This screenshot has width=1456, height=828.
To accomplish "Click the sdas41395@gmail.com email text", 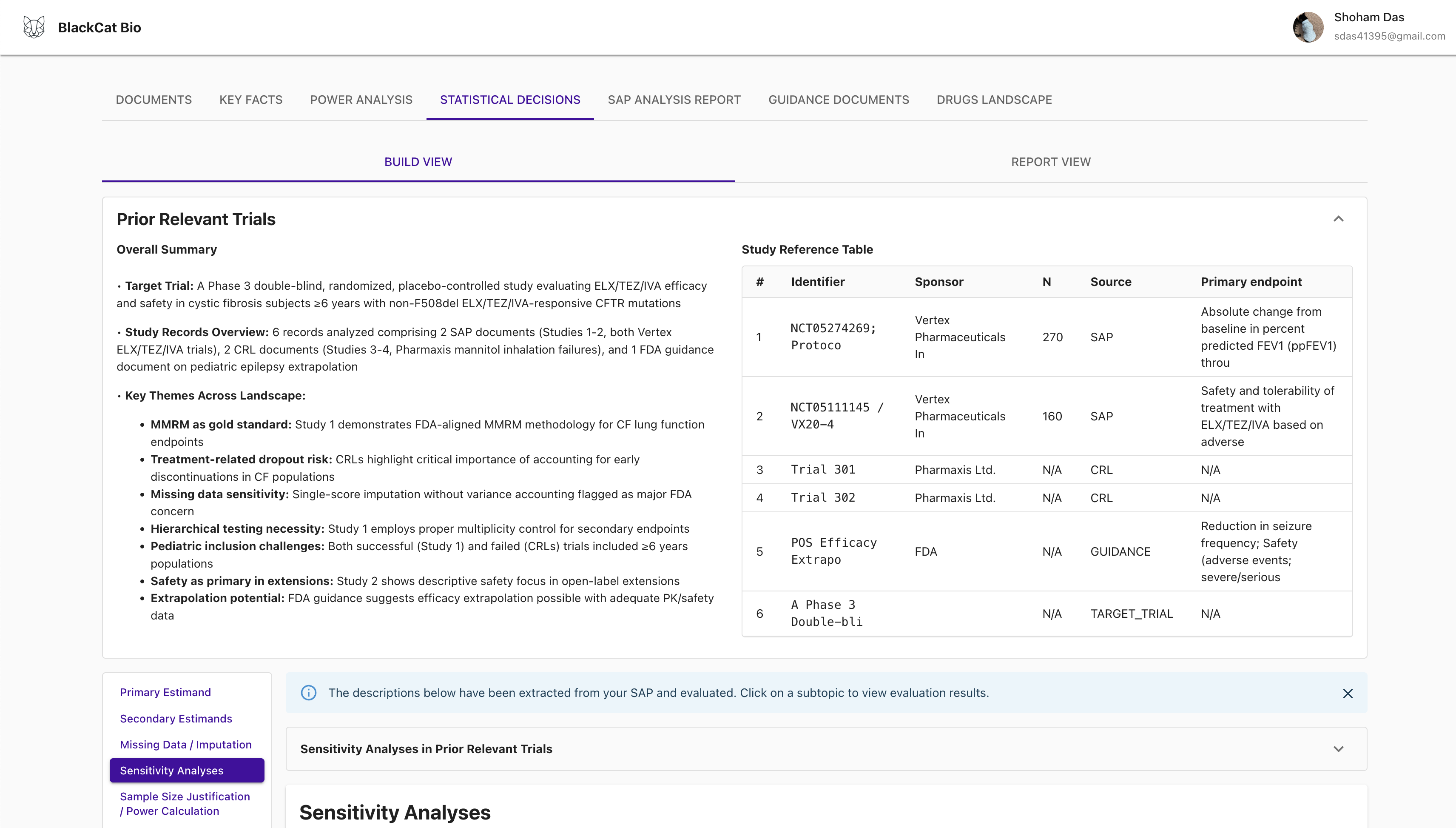I will (x=1390, y=36).
